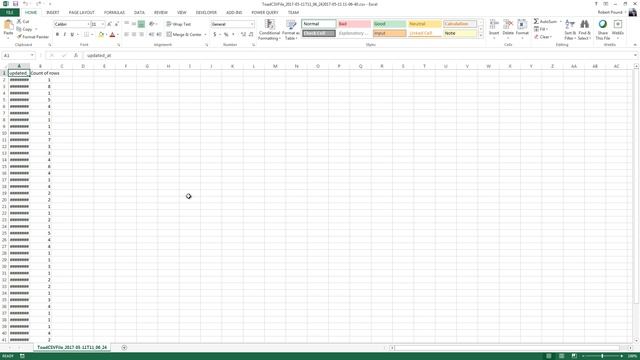Apply the Good cell style
This screenshot has width=640, height=360.
389,24
